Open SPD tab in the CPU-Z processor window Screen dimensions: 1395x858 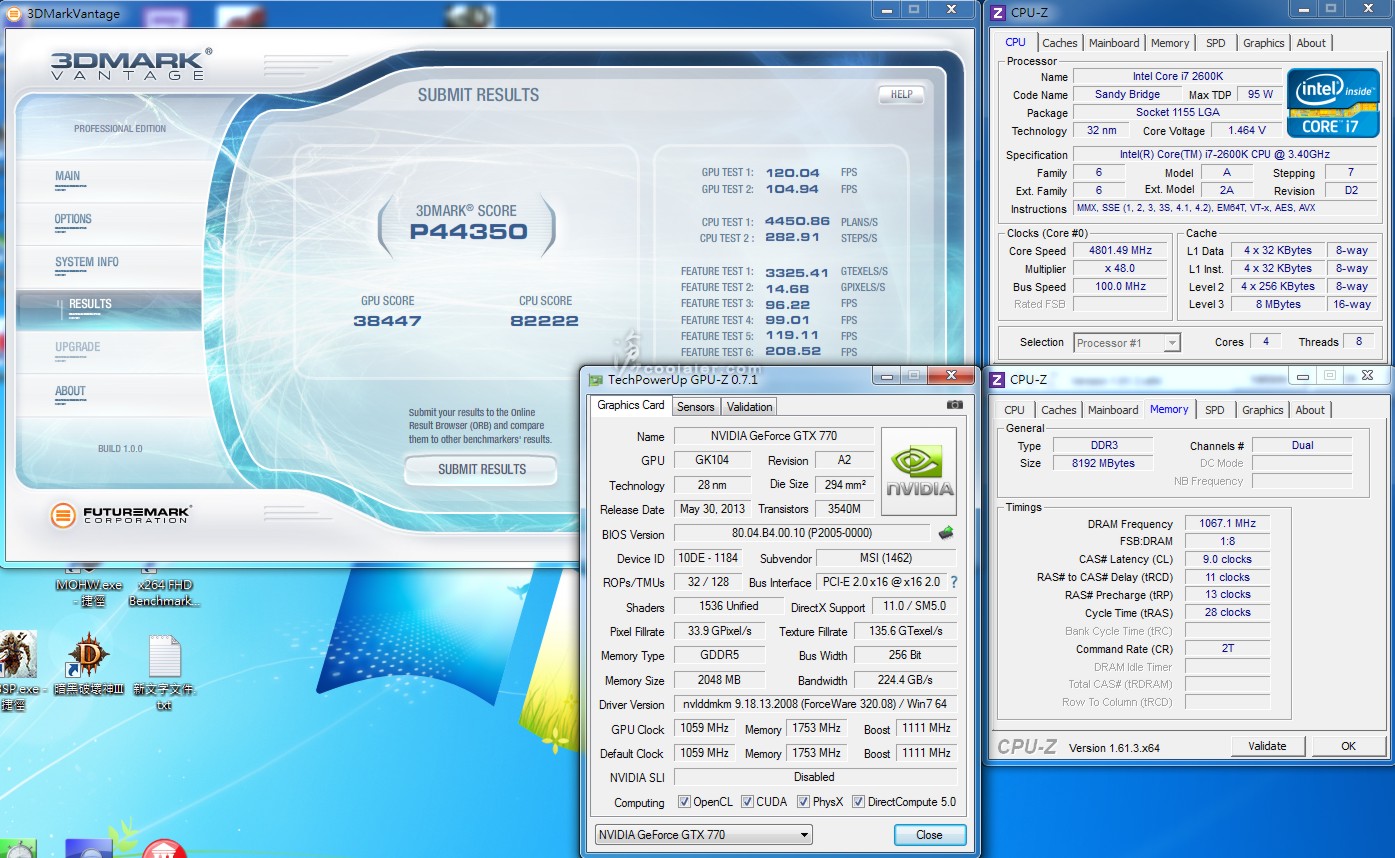(x=1215, y=43)
